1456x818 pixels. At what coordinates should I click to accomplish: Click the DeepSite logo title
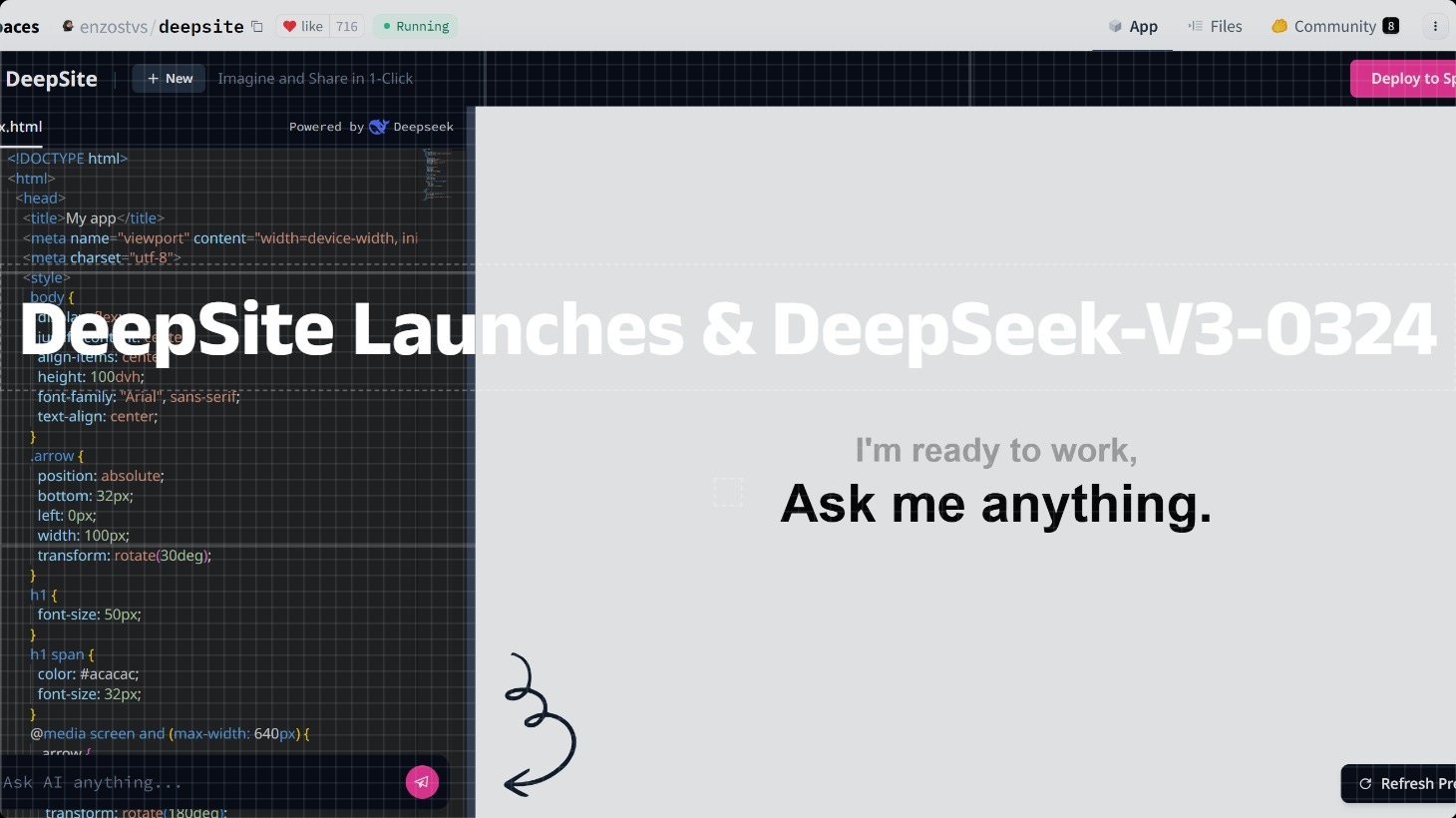pos(50,79)
